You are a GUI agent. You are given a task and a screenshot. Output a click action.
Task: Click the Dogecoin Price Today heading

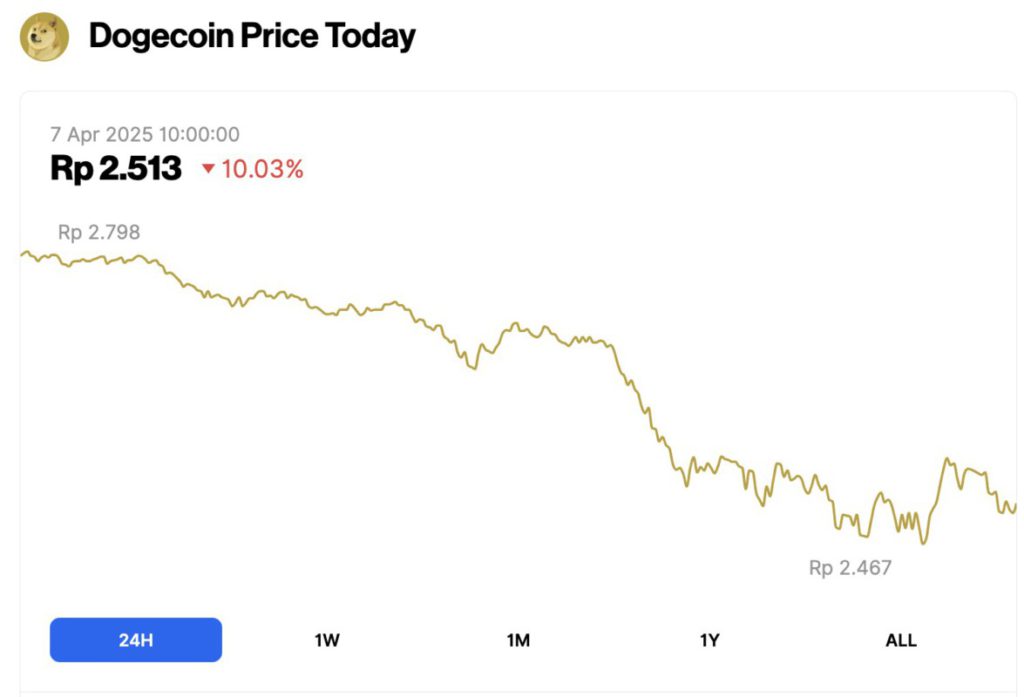pyautogui.click(x=252, y=37)
